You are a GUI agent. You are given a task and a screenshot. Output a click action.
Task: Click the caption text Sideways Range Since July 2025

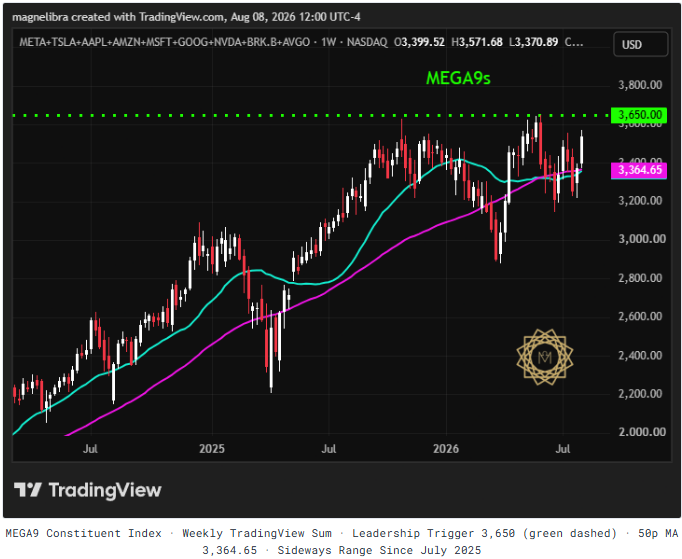(379, 550)
